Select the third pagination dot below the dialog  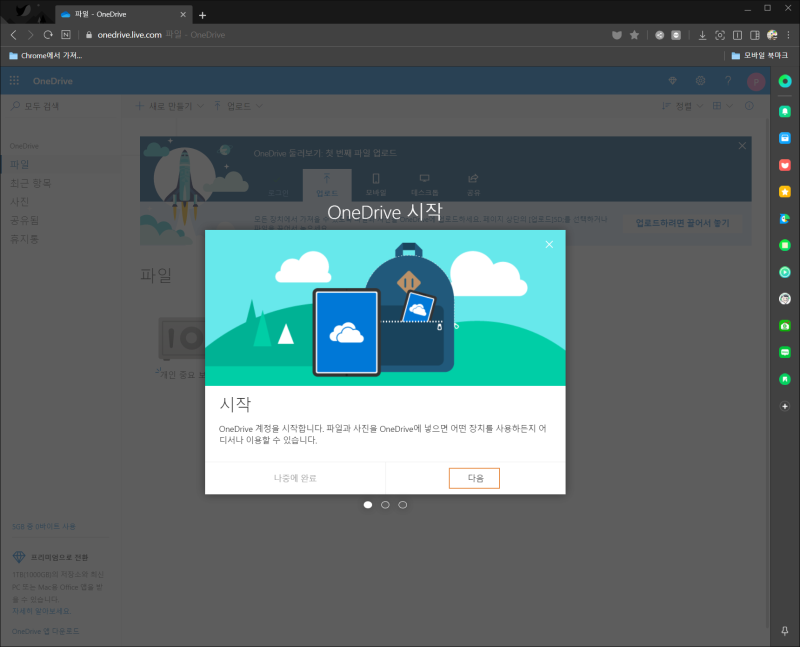403,505
